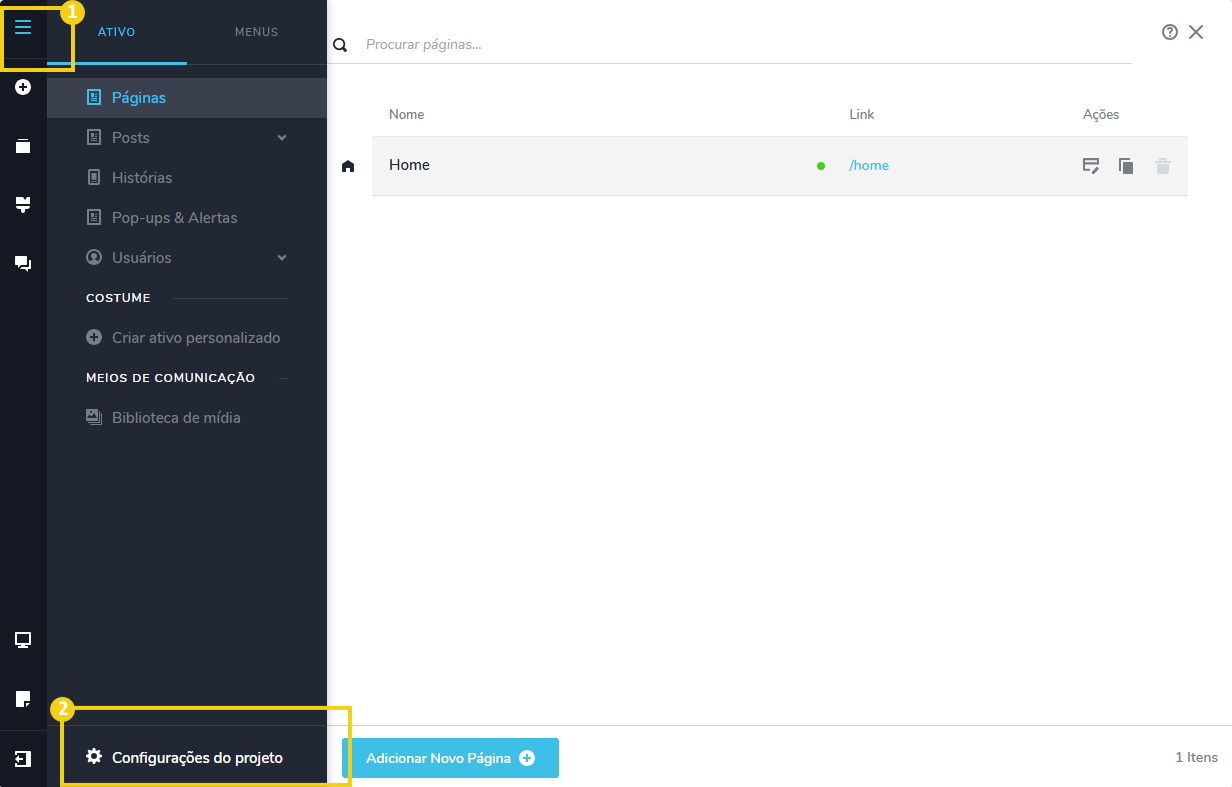Click the Procurar páginas search field
This screenshot has height=787, width=1232.
point(740,45)
